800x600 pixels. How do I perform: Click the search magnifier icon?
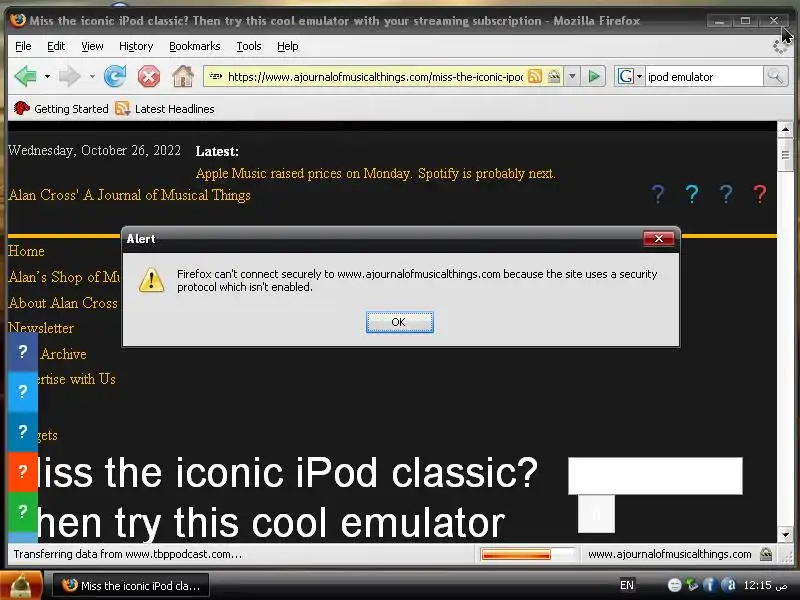(775, 77)
